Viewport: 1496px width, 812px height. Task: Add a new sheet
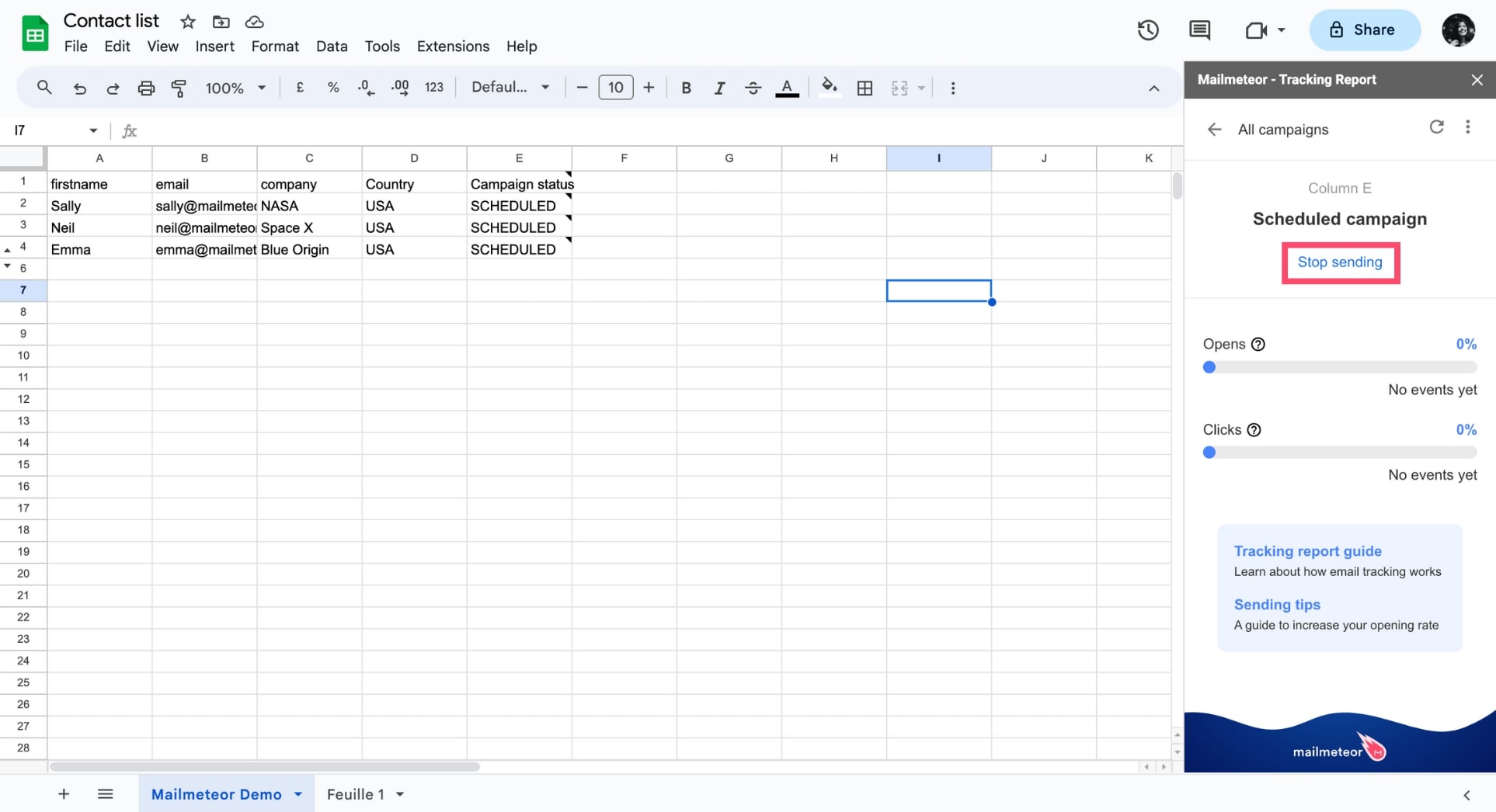64,794
